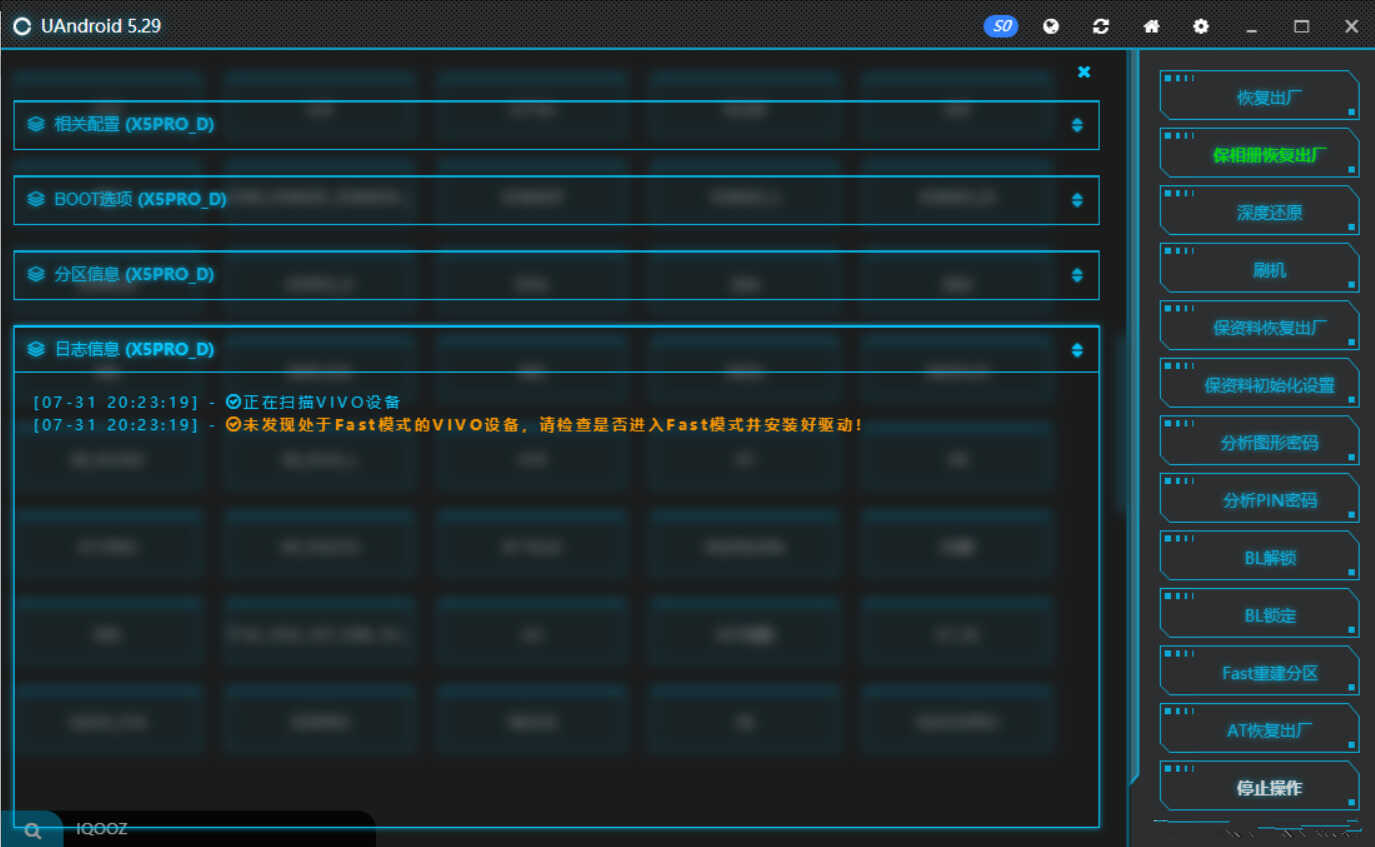
Task: Collapse the 日志信息 section arrow
Action: (x=1077, y=350)
